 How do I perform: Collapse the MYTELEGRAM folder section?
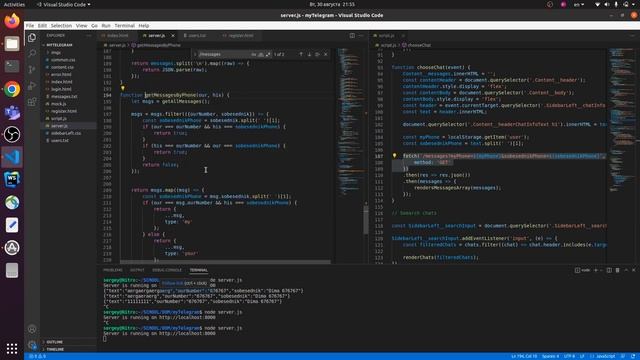[59, 45]
